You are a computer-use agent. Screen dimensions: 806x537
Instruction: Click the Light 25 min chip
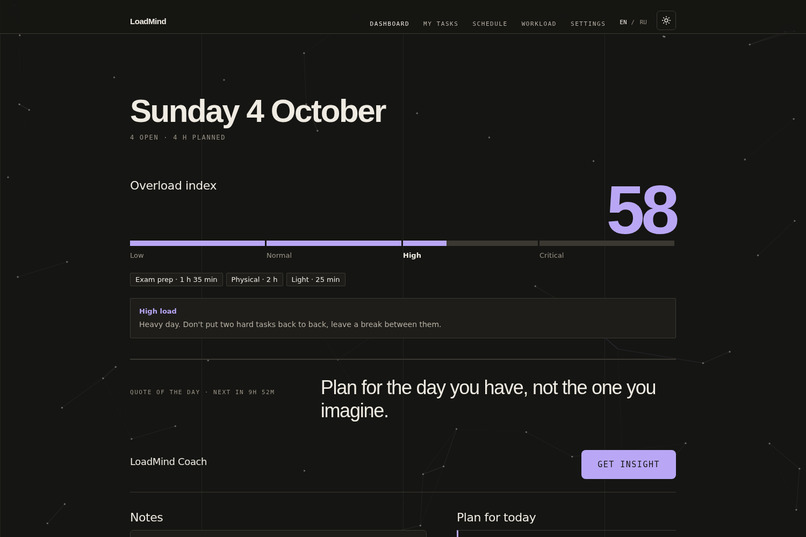coord(316,280)
